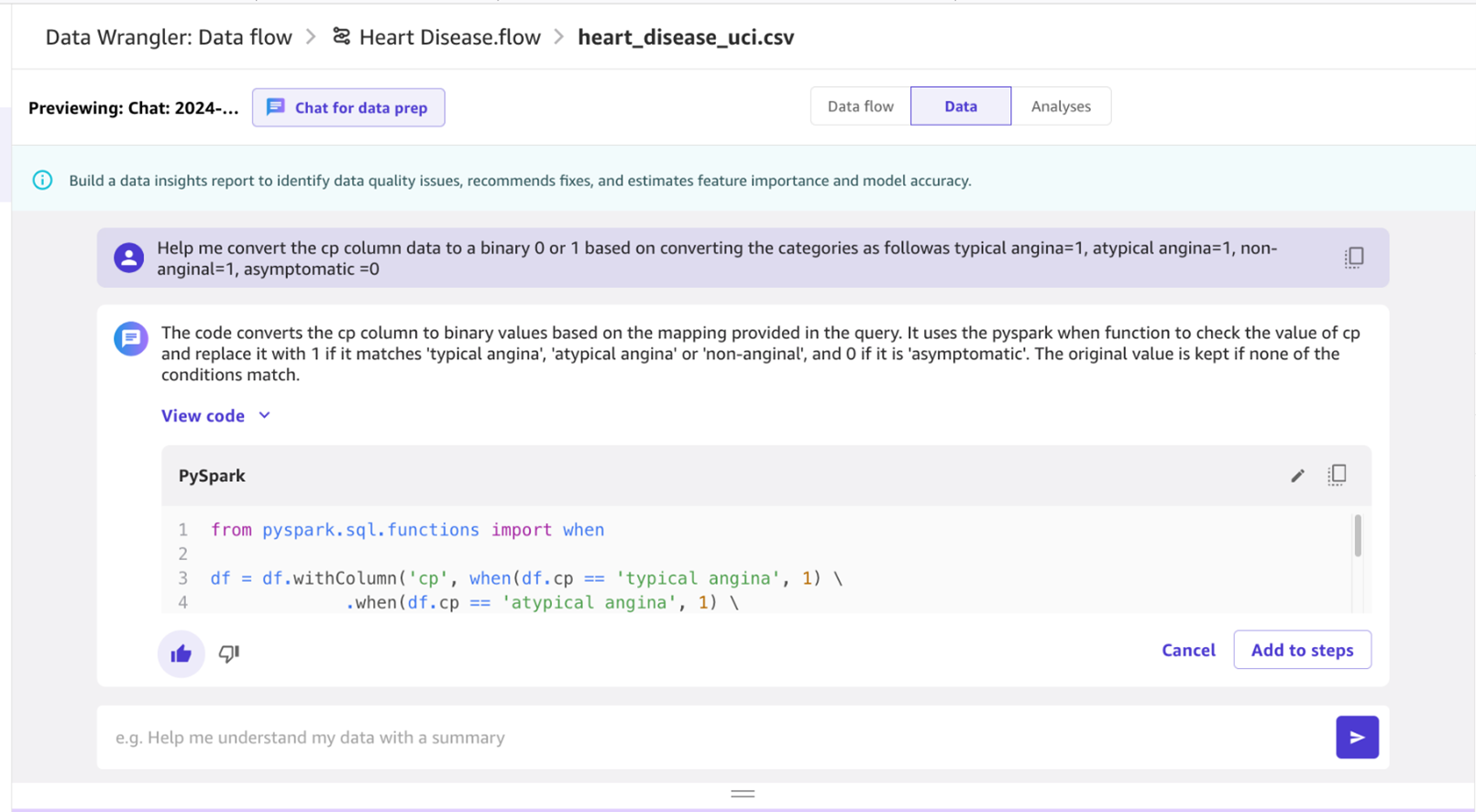
Task: Go to Data Wrangler: Data flow breadcrumb
Action: pyautogui.click(x=169, y=38)
